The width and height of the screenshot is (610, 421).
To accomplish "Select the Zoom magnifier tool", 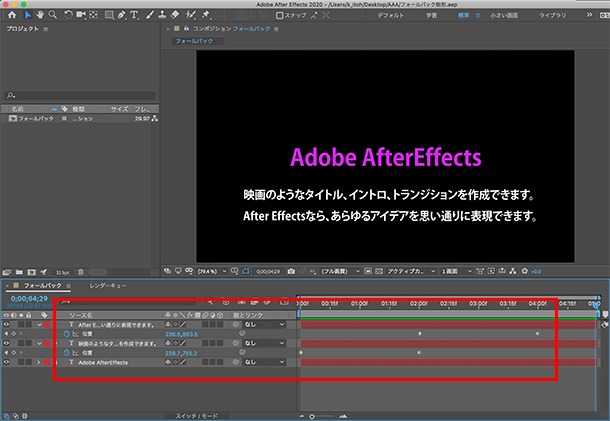I will click(53, 15).
